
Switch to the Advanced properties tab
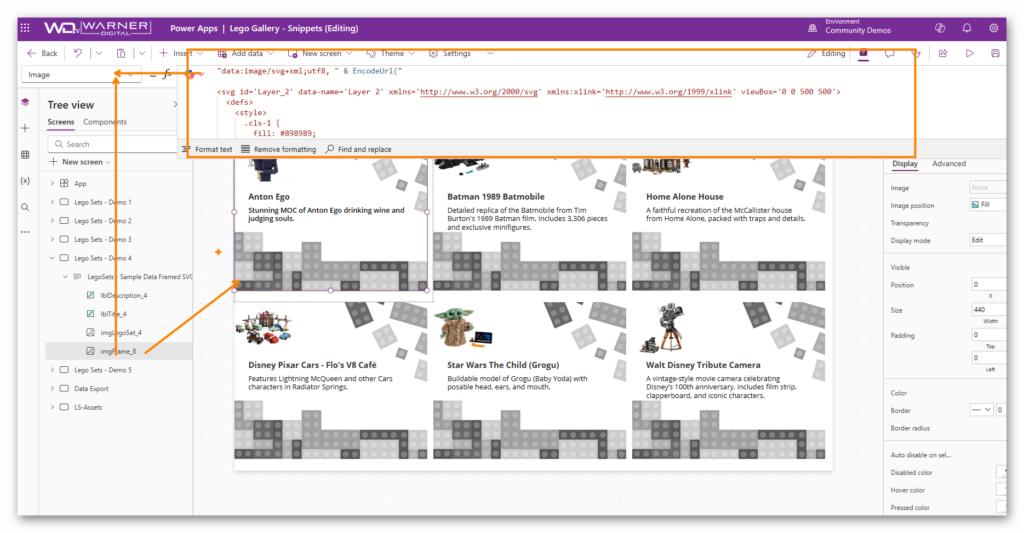point(948,164)
